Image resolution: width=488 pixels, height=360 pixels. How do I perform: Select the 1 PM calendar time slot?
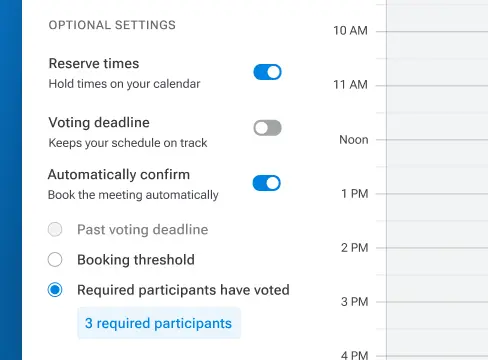tap(437, 221)
